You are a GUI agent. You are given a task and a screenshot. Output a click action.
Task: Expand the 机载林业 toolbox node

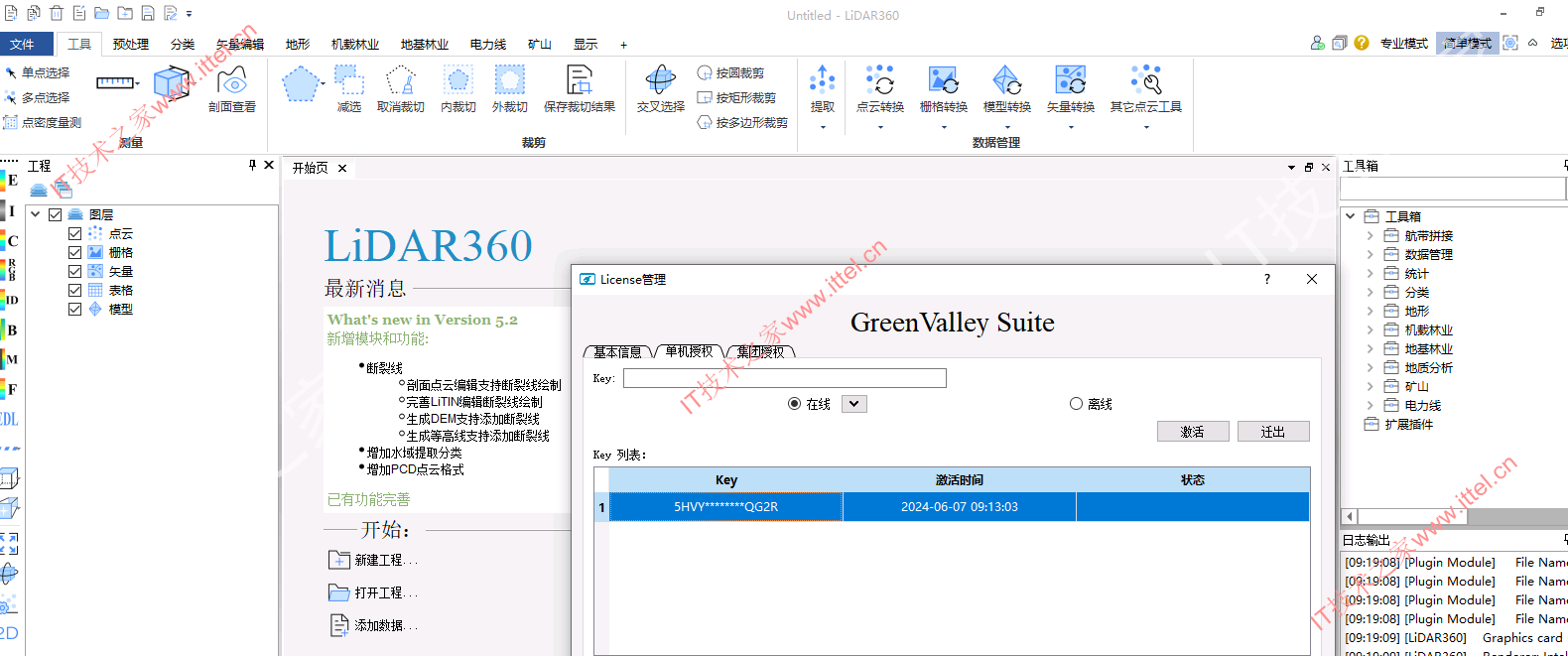click(1370, 330)
